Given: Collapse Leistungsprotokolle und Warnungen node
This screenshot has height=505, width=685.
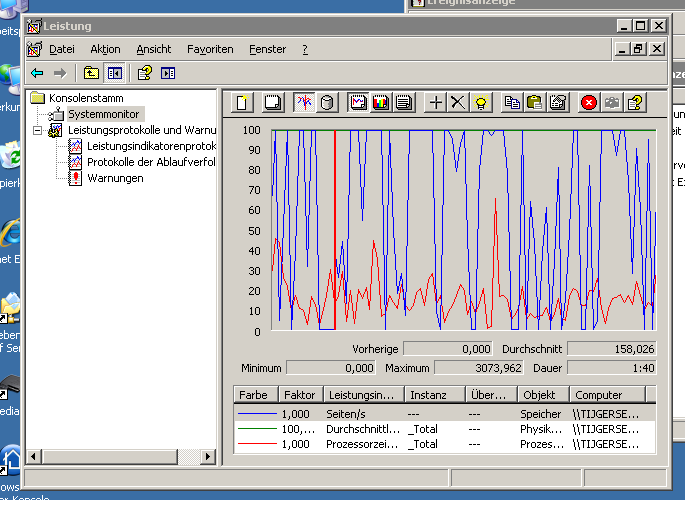Looking at the screenshot, I should click(38, 130).
